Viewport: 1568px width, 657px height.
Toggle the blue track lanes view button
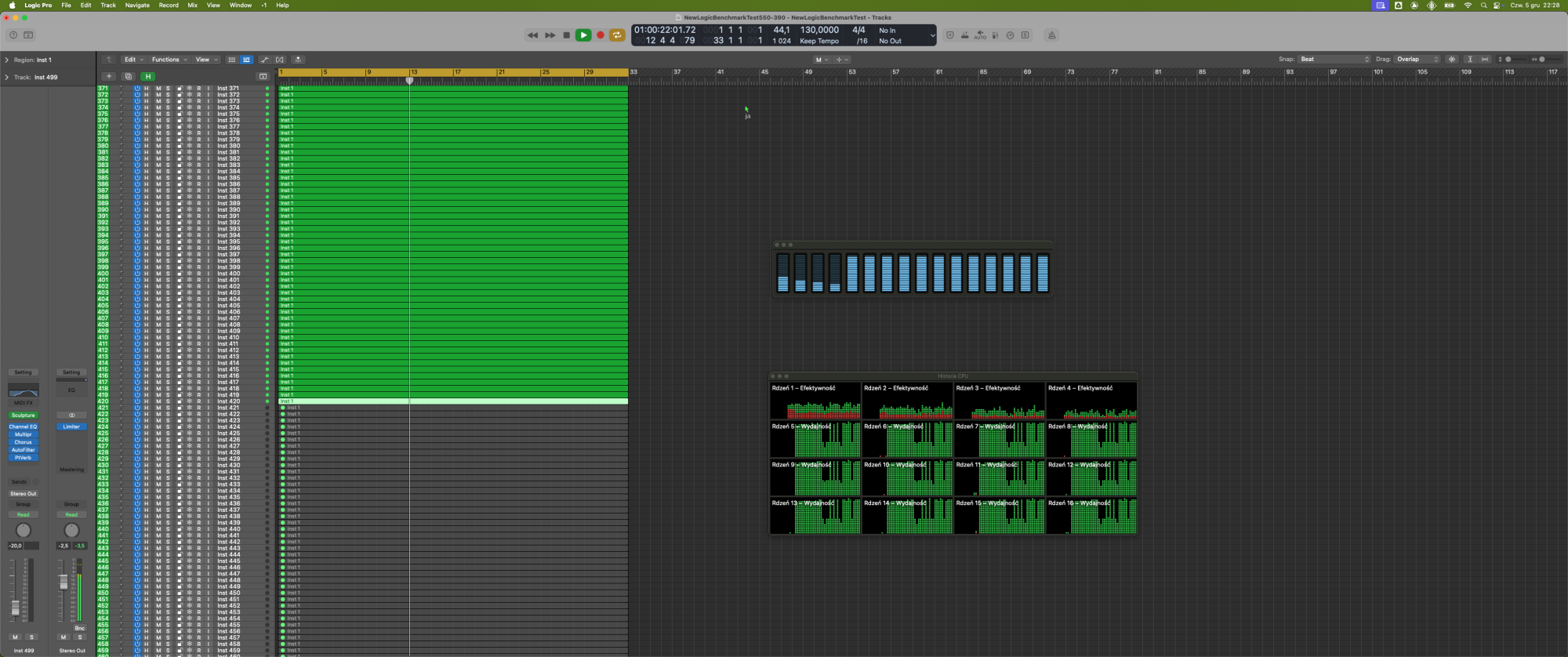pos(246,60)
